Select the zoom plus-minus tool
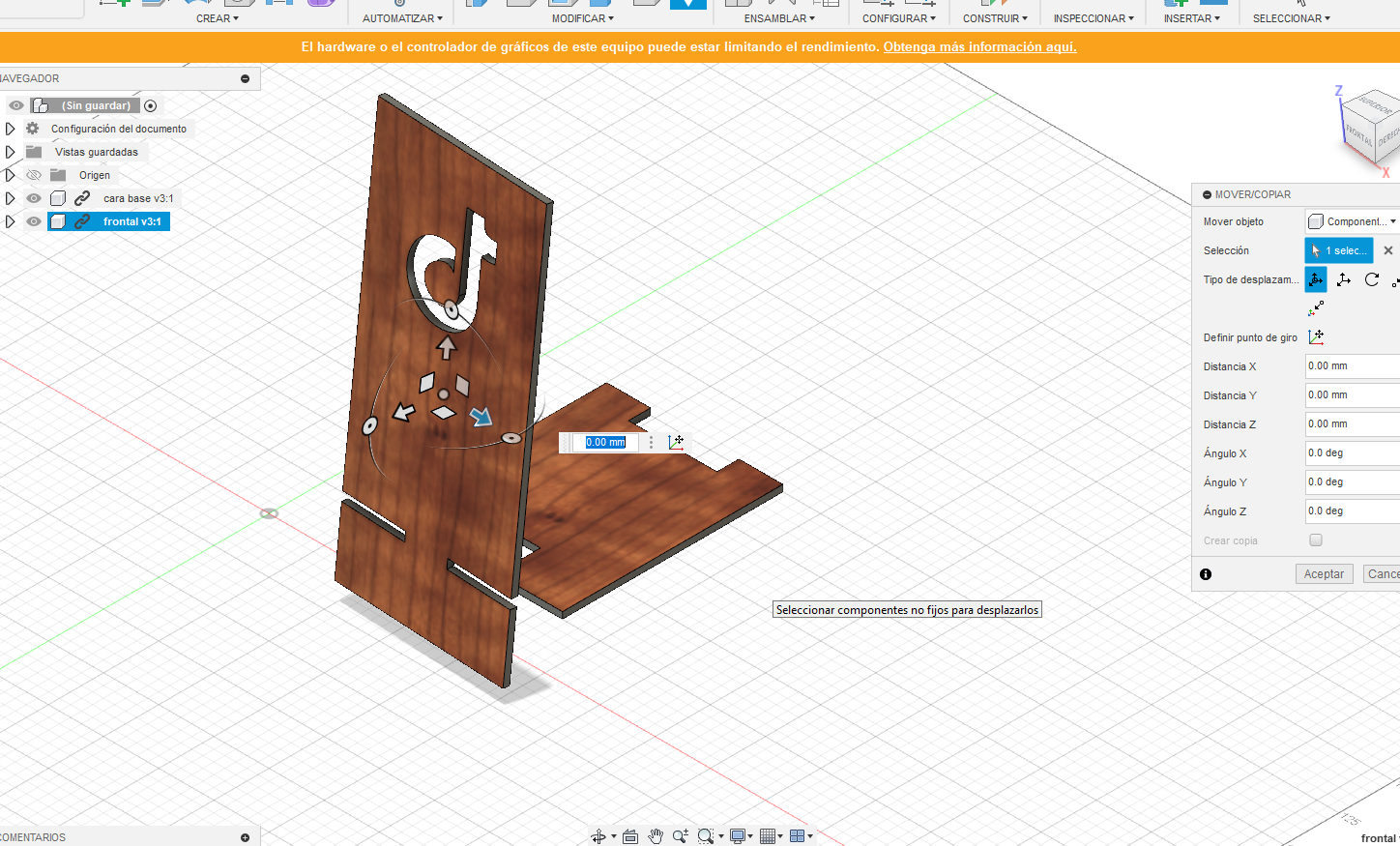1400x846 pixels. point(681,836)
